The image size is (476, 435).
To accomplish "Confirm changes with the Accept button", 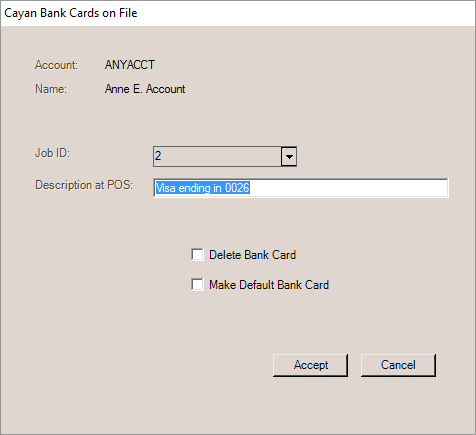I will click(x=310, y=365).
